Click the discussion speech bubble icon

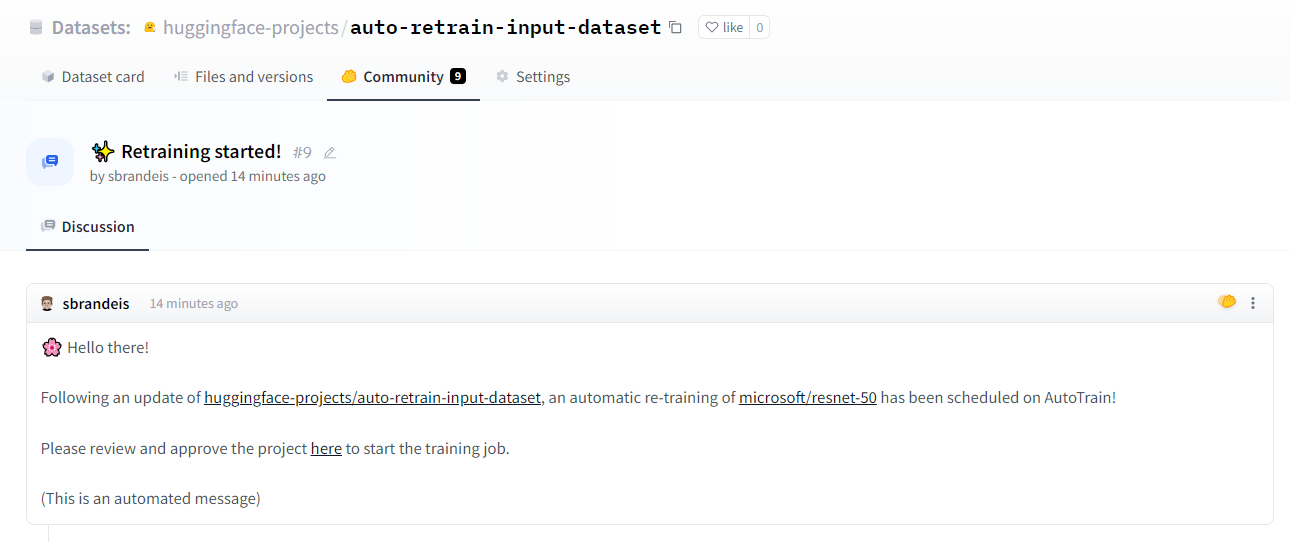coord(50,162)
